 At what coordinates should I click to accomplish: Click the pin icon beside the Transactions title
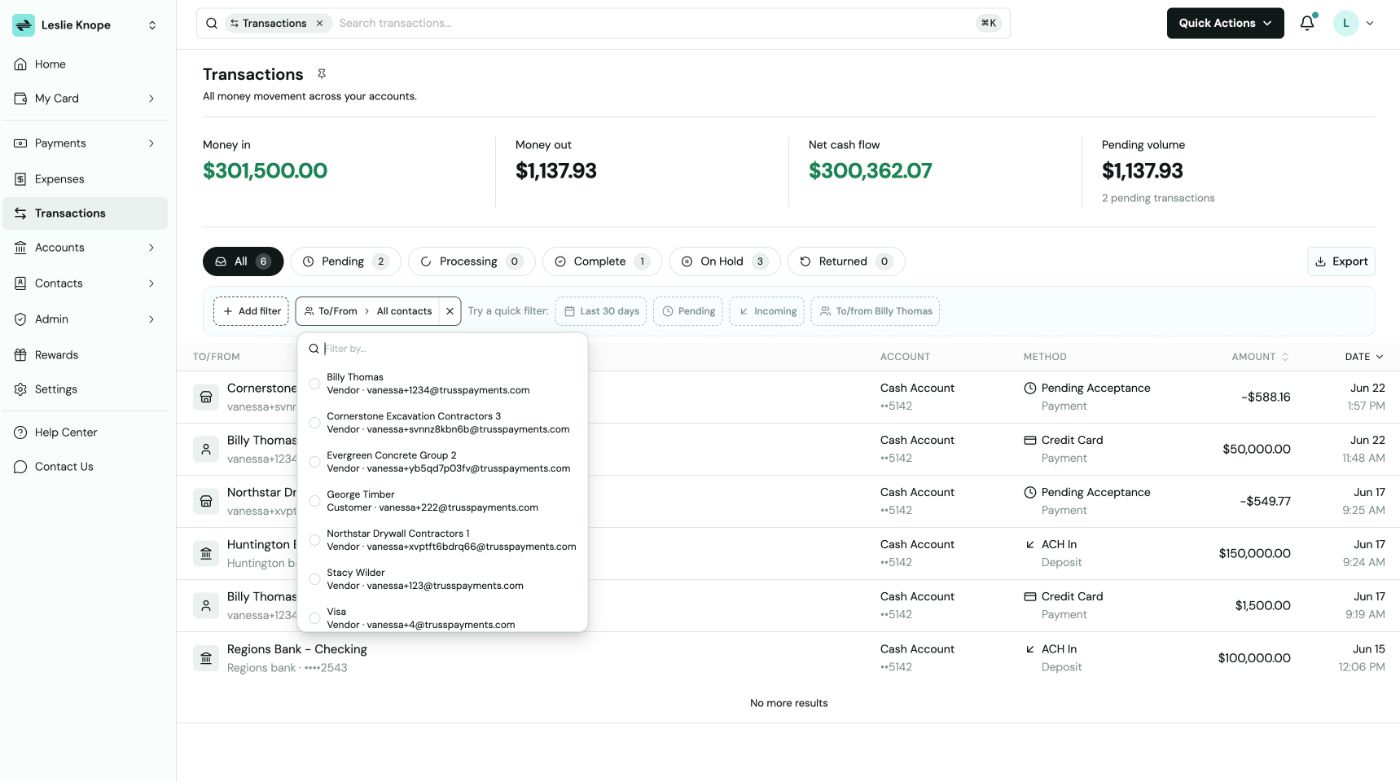point(321,74)
